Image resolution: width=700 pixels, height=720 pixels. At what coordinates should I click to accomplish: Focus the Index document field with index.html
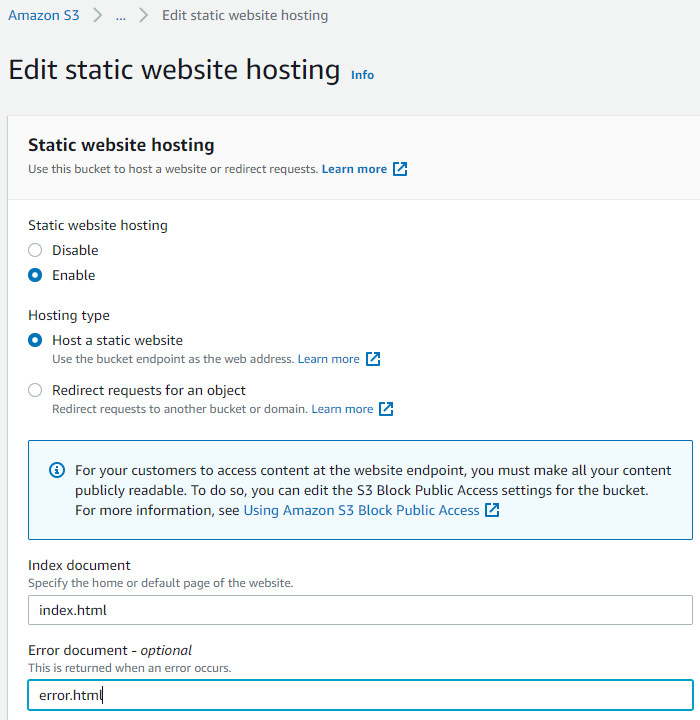click(360, 610)
